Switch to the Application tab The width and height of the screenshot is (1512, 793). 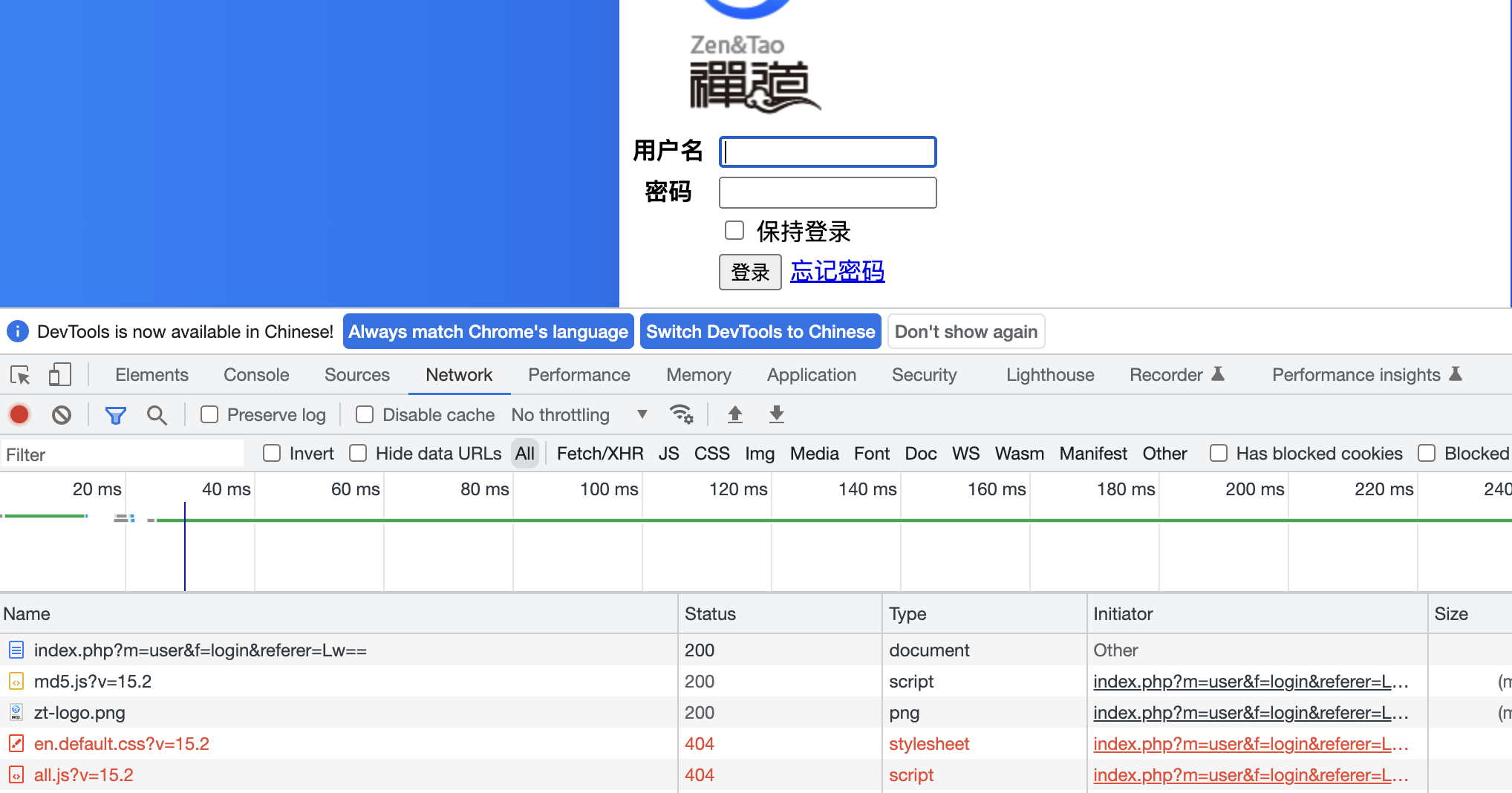(812, 375)
